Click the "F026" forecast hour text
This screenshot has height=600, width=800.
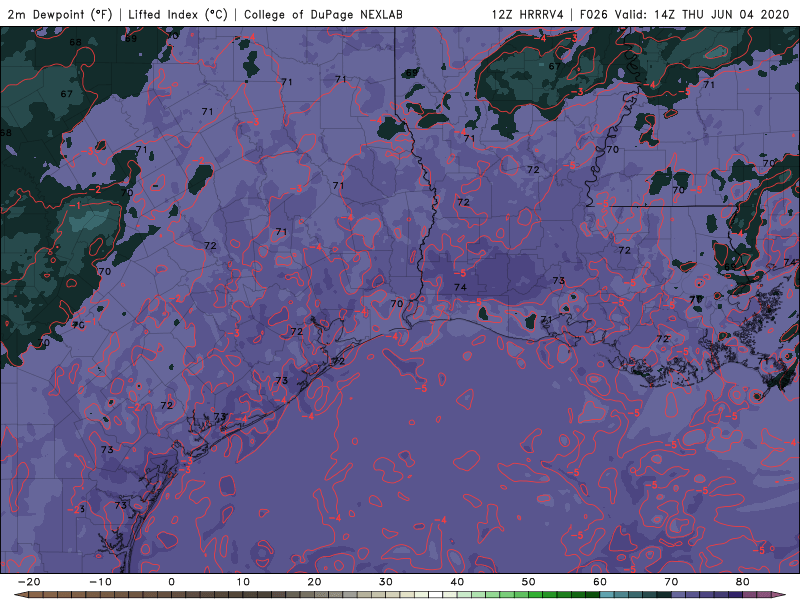594,14
